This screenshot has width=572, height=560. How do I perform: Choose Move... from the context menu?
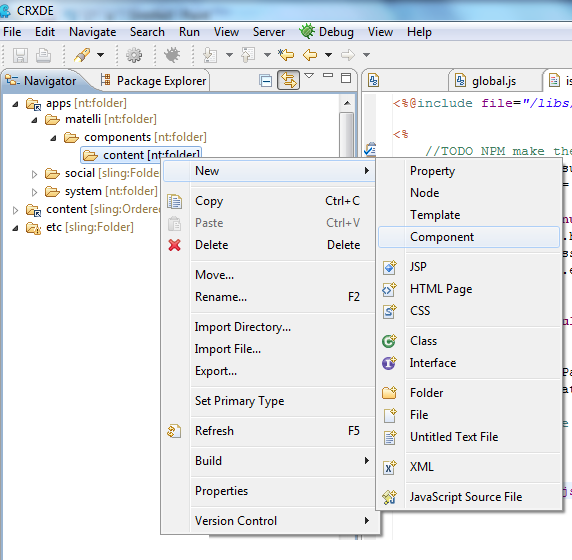(268, 274)
